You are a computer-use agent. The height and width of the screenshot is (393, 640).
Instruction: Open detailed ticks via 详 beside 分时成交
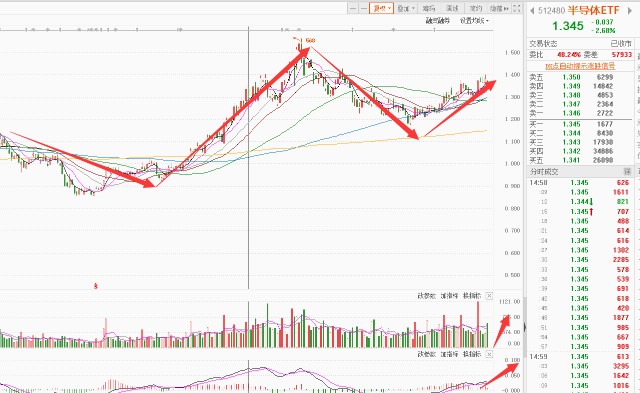point(628,172)
